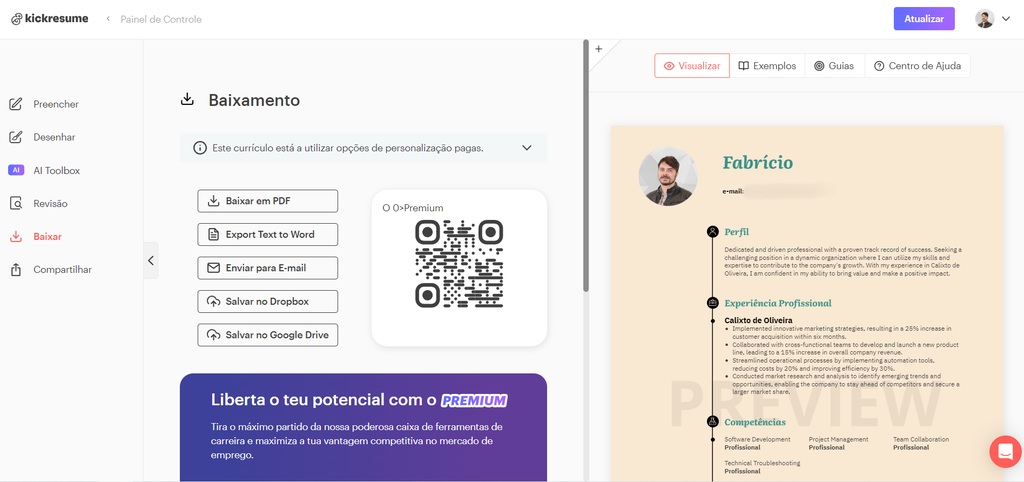Click the Compartilhar share icon

[16, 270]
